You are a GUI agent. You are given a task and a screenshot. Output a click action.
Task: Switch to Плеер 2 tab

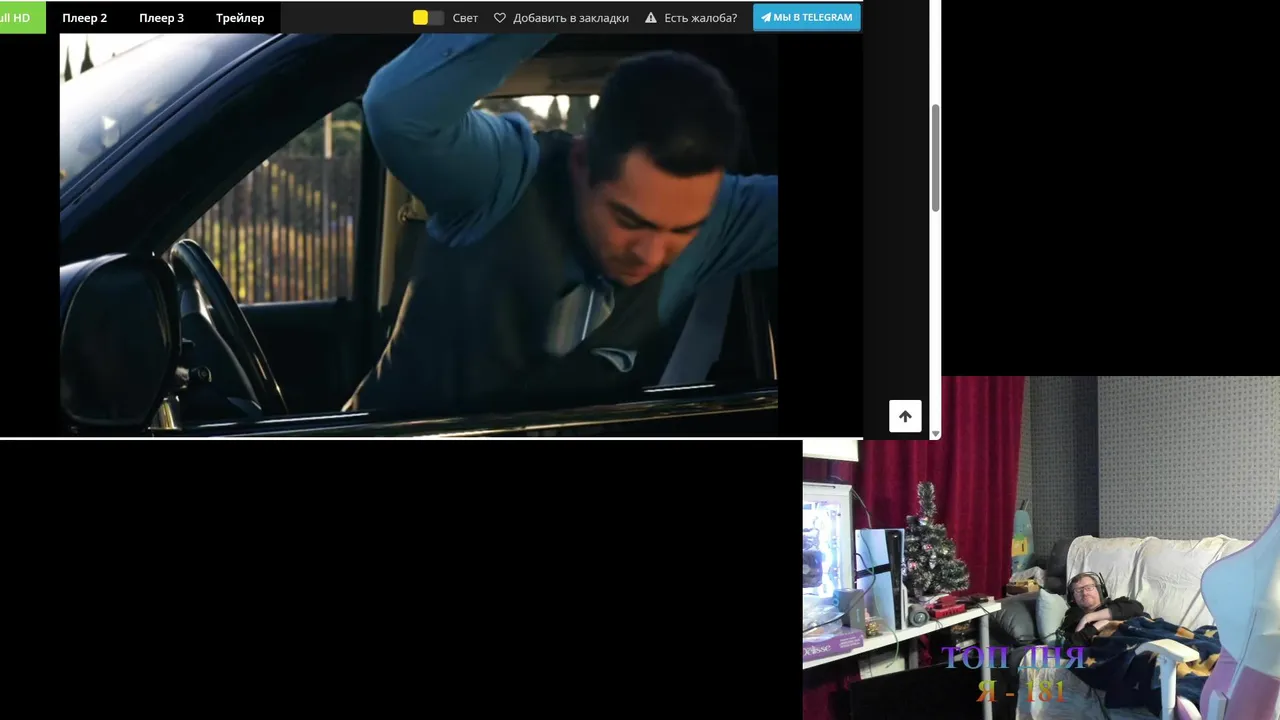click(x=85, y=18)
